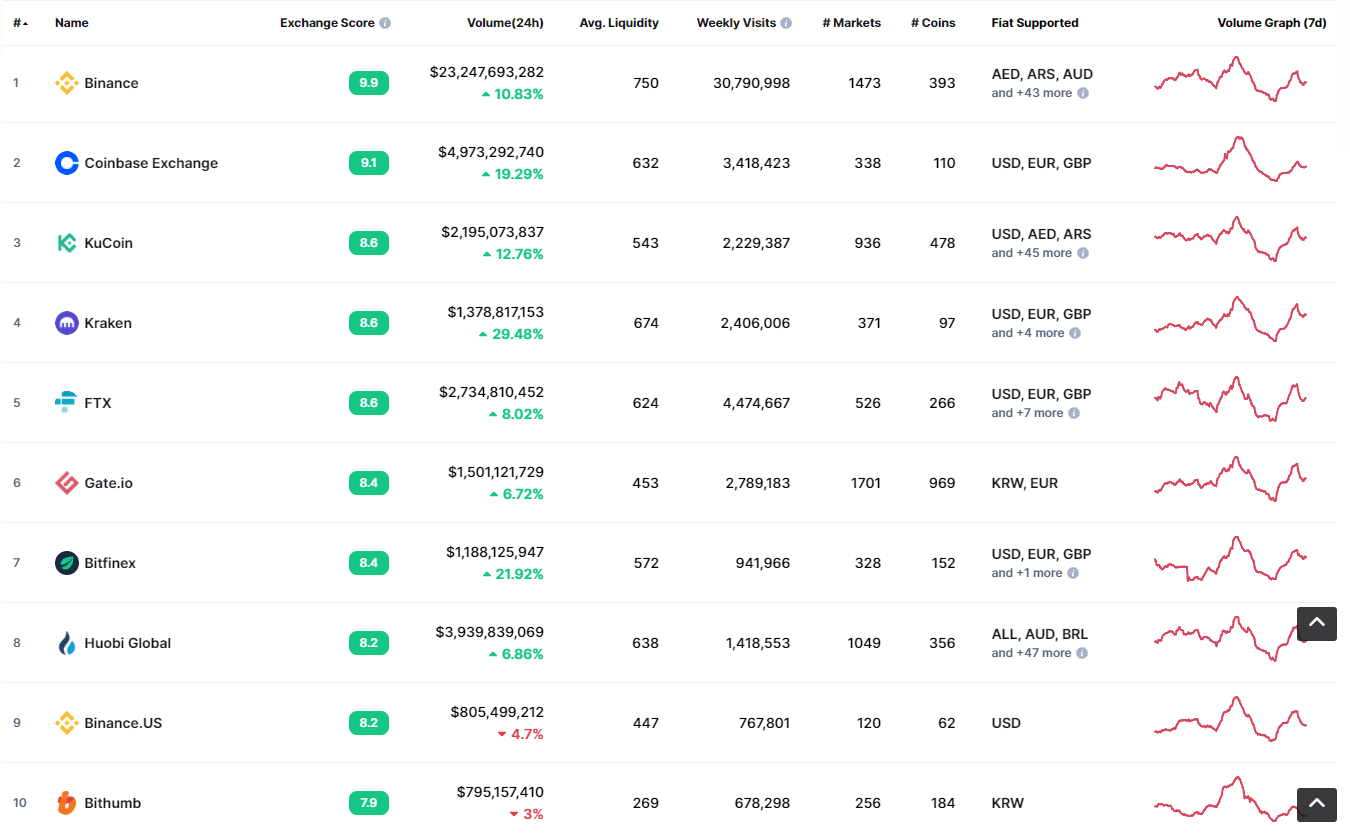The width and height of the screenshot is (1350, 838).
Task: Open the Huobi Global exchange link
Action: click(x=128, y=643)
